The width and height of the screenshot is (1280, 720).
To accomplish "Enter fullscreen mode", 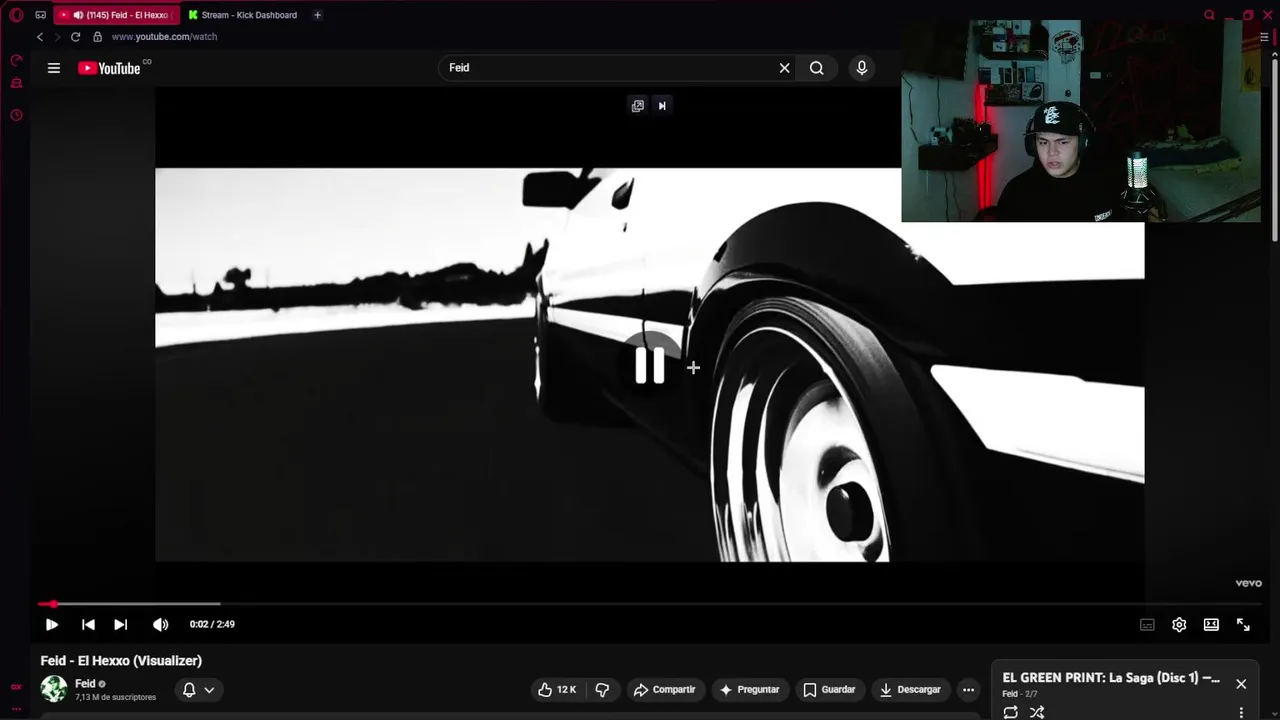I will click(1243, 624).
